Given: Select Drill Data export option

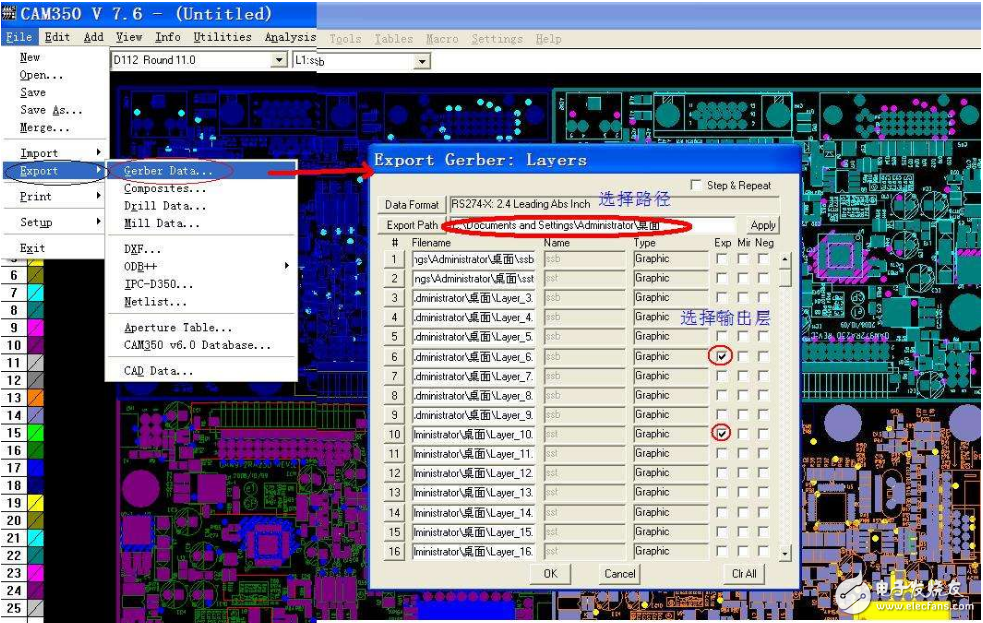Looking at the screenshot, I should (165, 206).
